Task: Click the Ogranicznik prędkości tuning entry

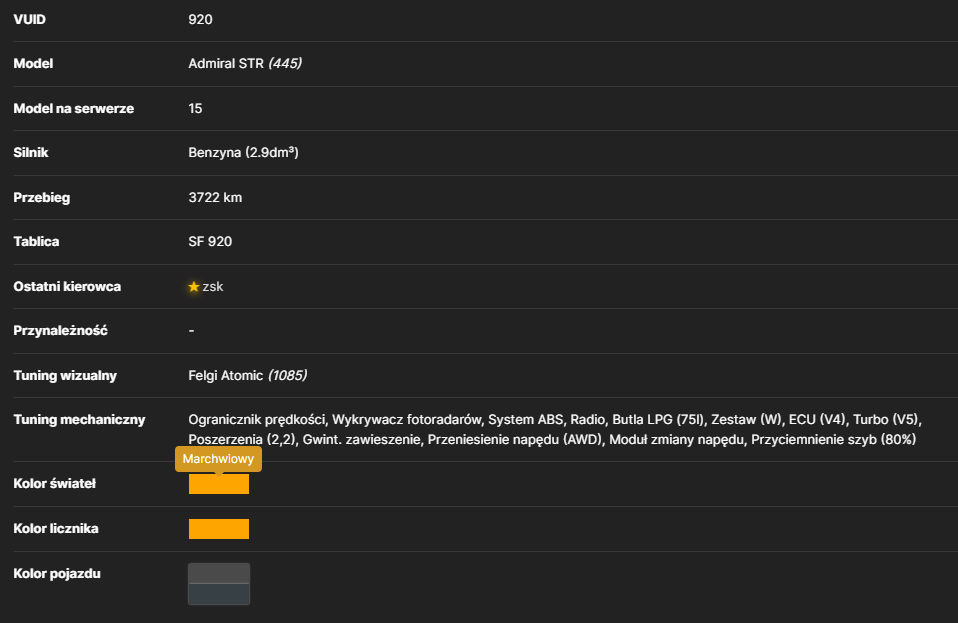Action: tap(257, 420)
